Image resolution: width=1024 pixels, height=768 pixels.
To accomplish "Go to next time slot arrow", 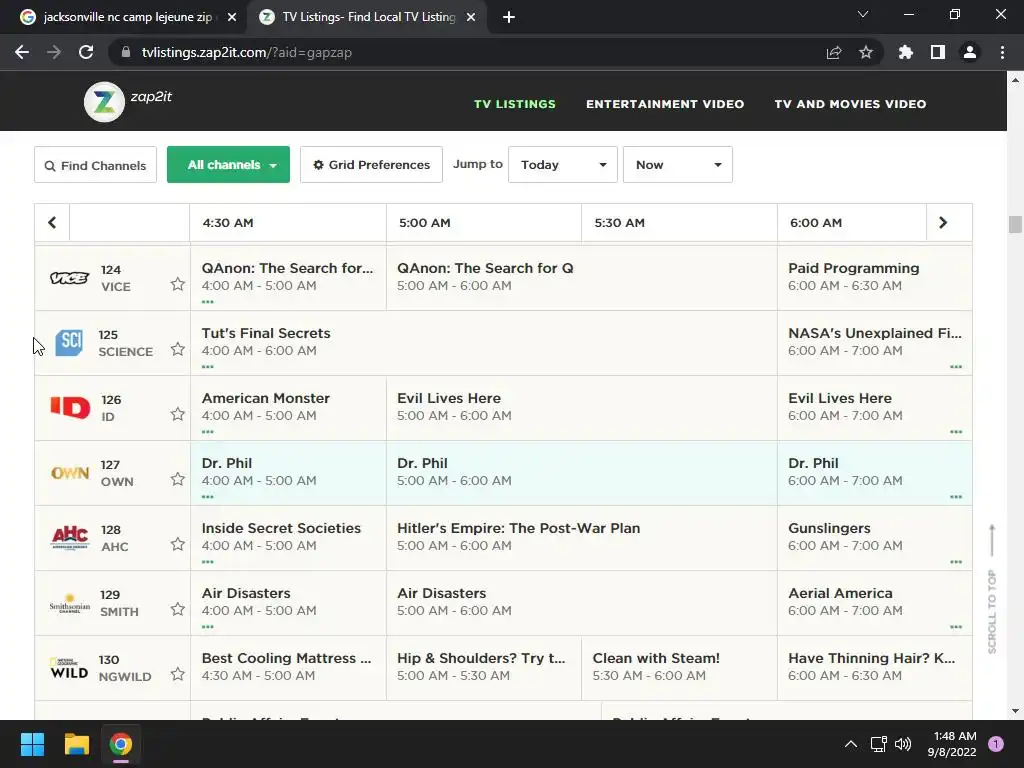I will pos(943,223).
